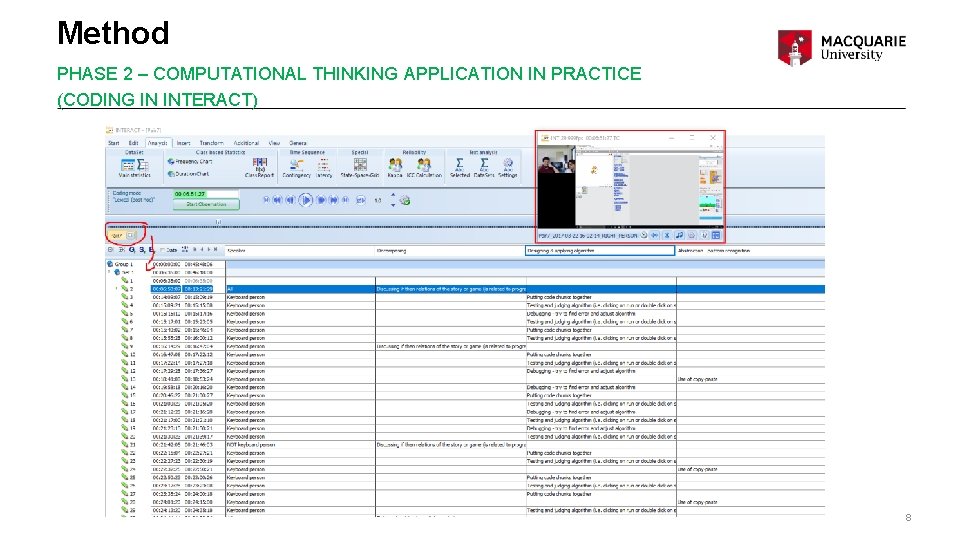Open the Class Report tool
Viewport: 960px width, 540px height.
pos(260,168)
